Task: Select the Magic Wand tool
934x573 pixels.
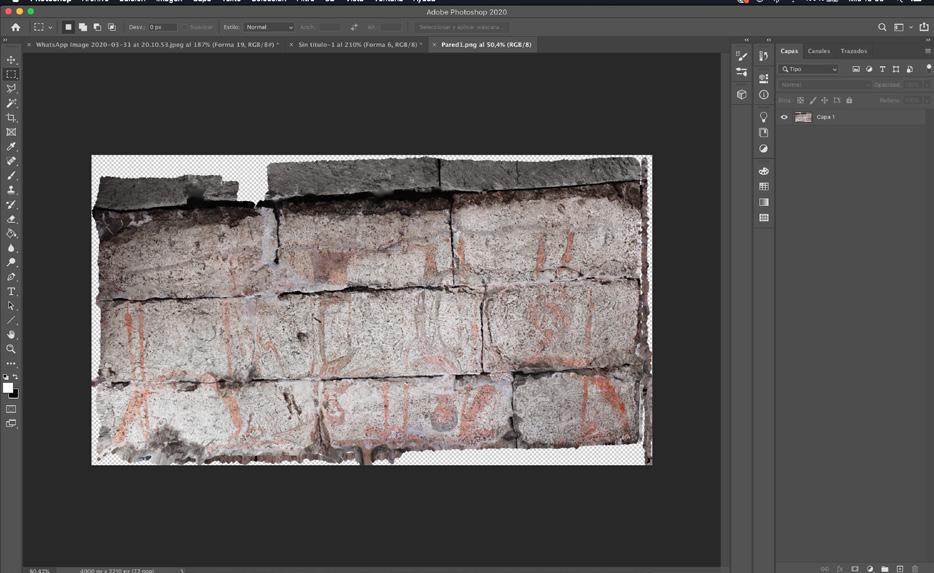Action: point(11,103)
